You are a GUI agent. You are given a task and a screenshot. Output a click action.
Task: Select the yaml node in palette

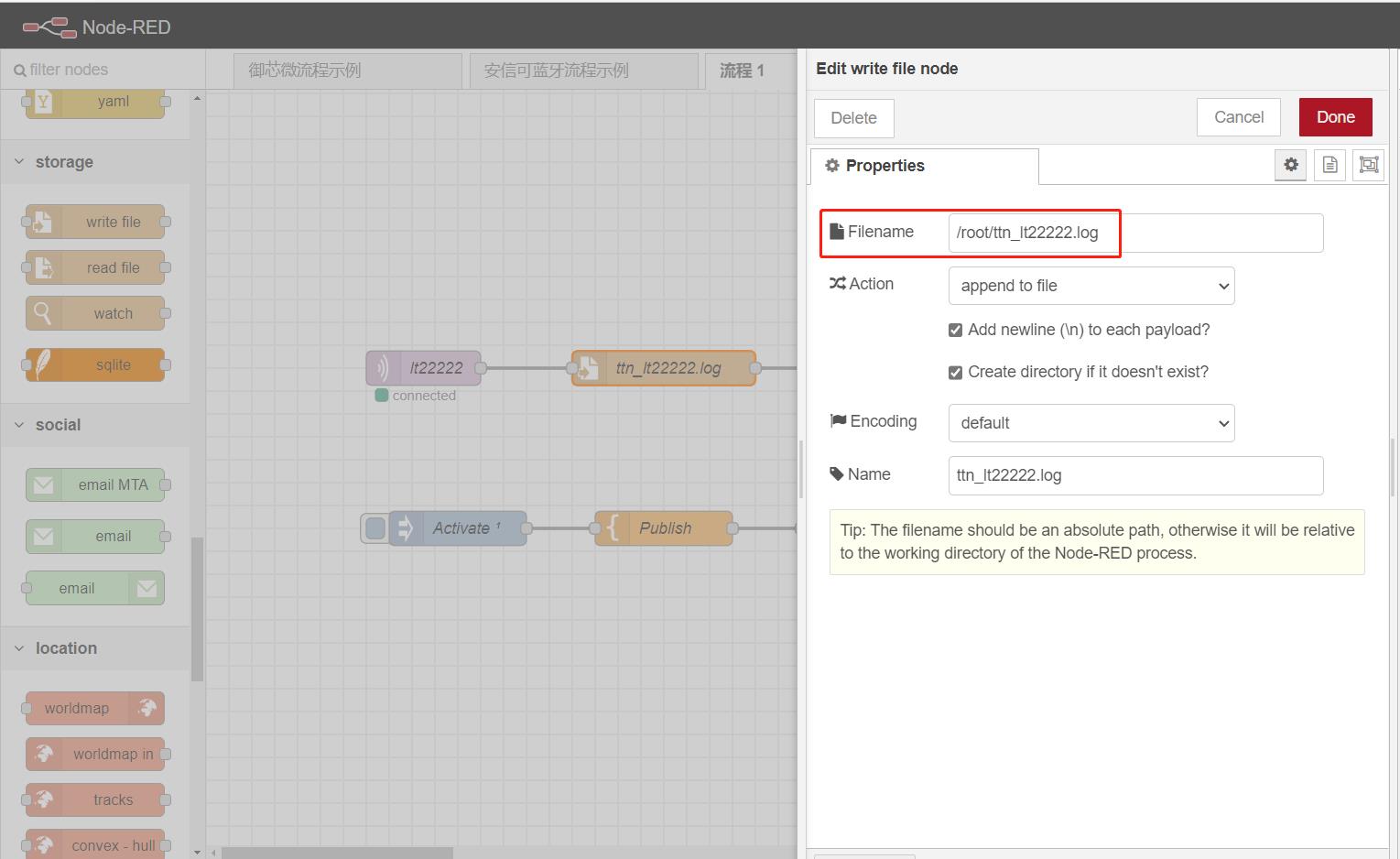(95, 102)
